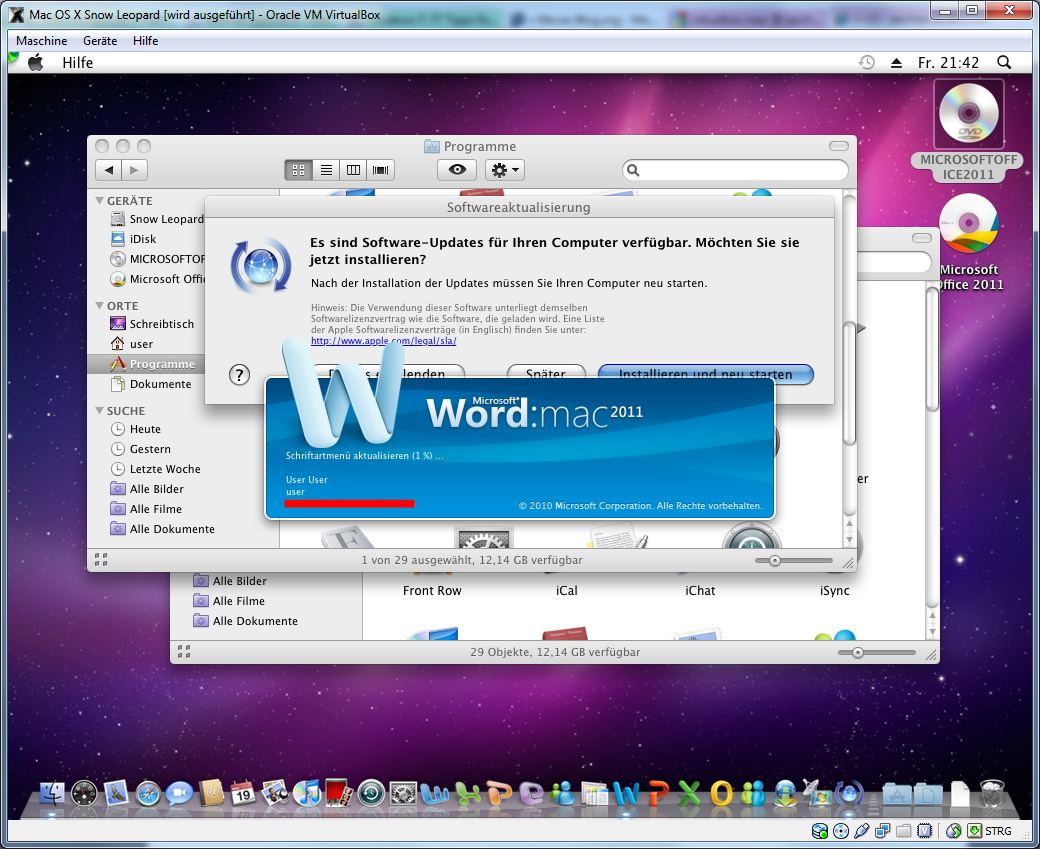
Task: Launch orange PowerPoint 2011 Dock icon
Action: 658,793
